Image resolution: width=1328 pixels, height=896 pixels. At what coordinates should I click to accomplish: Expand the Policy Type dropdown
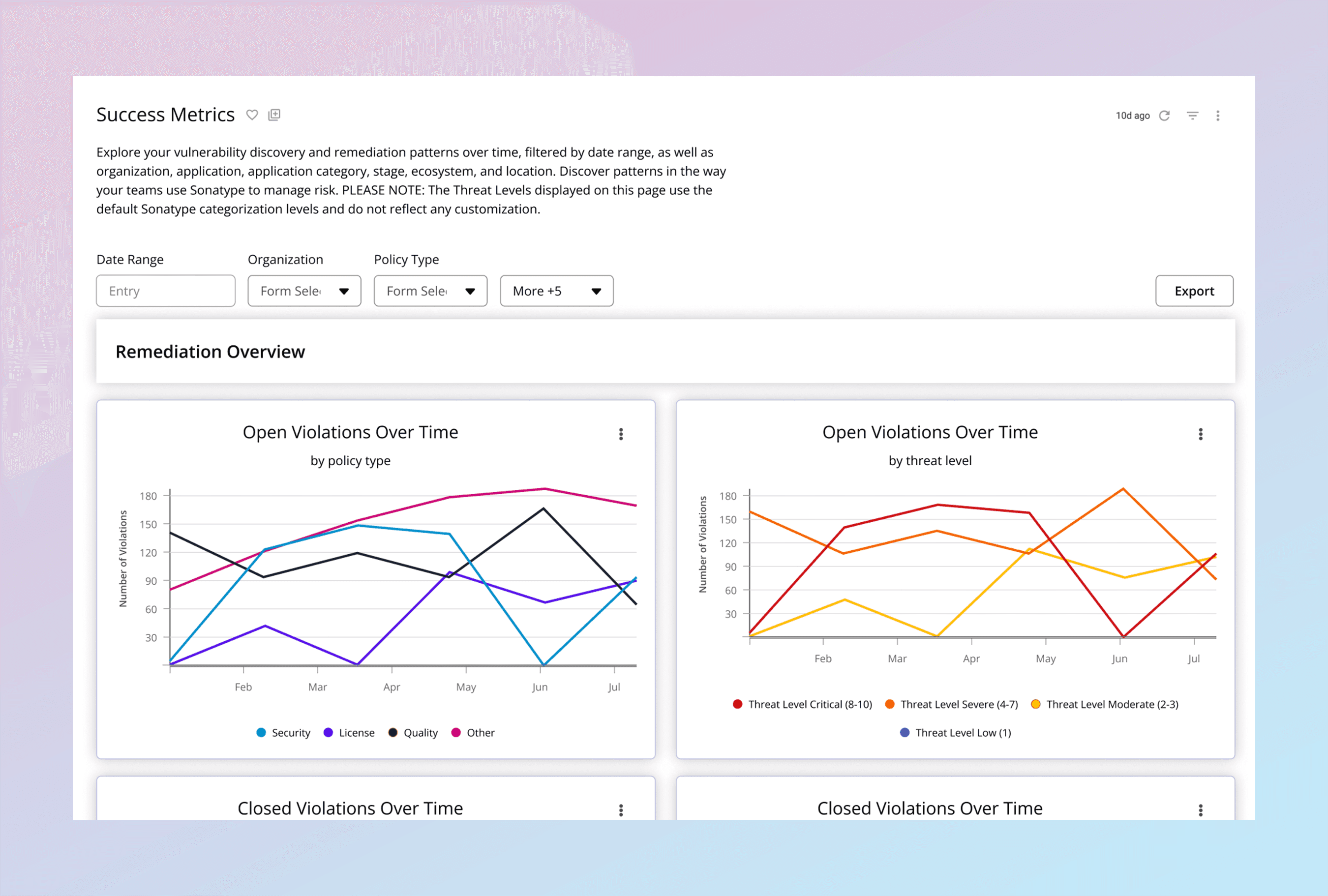click(431, 291)
